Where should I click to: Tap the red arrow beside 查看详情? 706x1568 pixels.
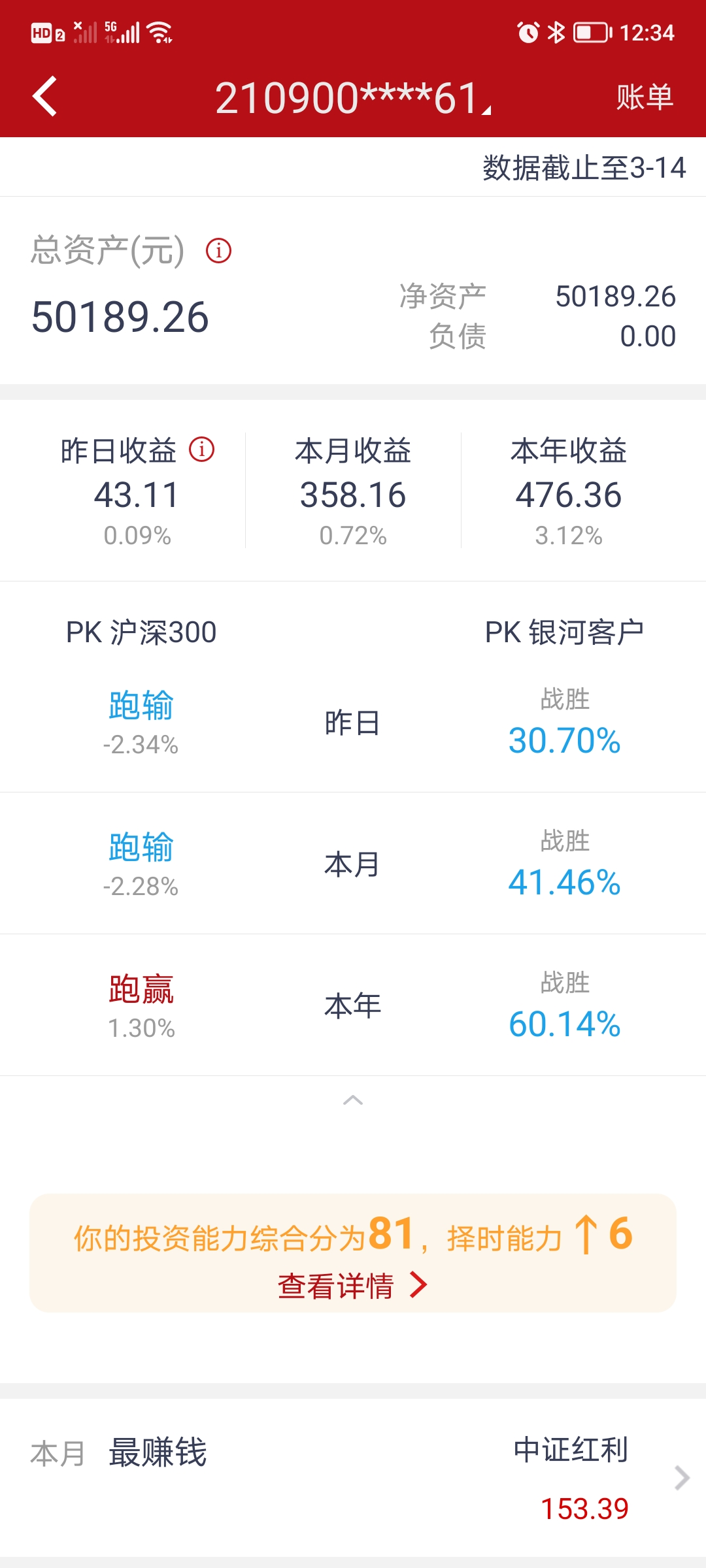[418, 1285]
